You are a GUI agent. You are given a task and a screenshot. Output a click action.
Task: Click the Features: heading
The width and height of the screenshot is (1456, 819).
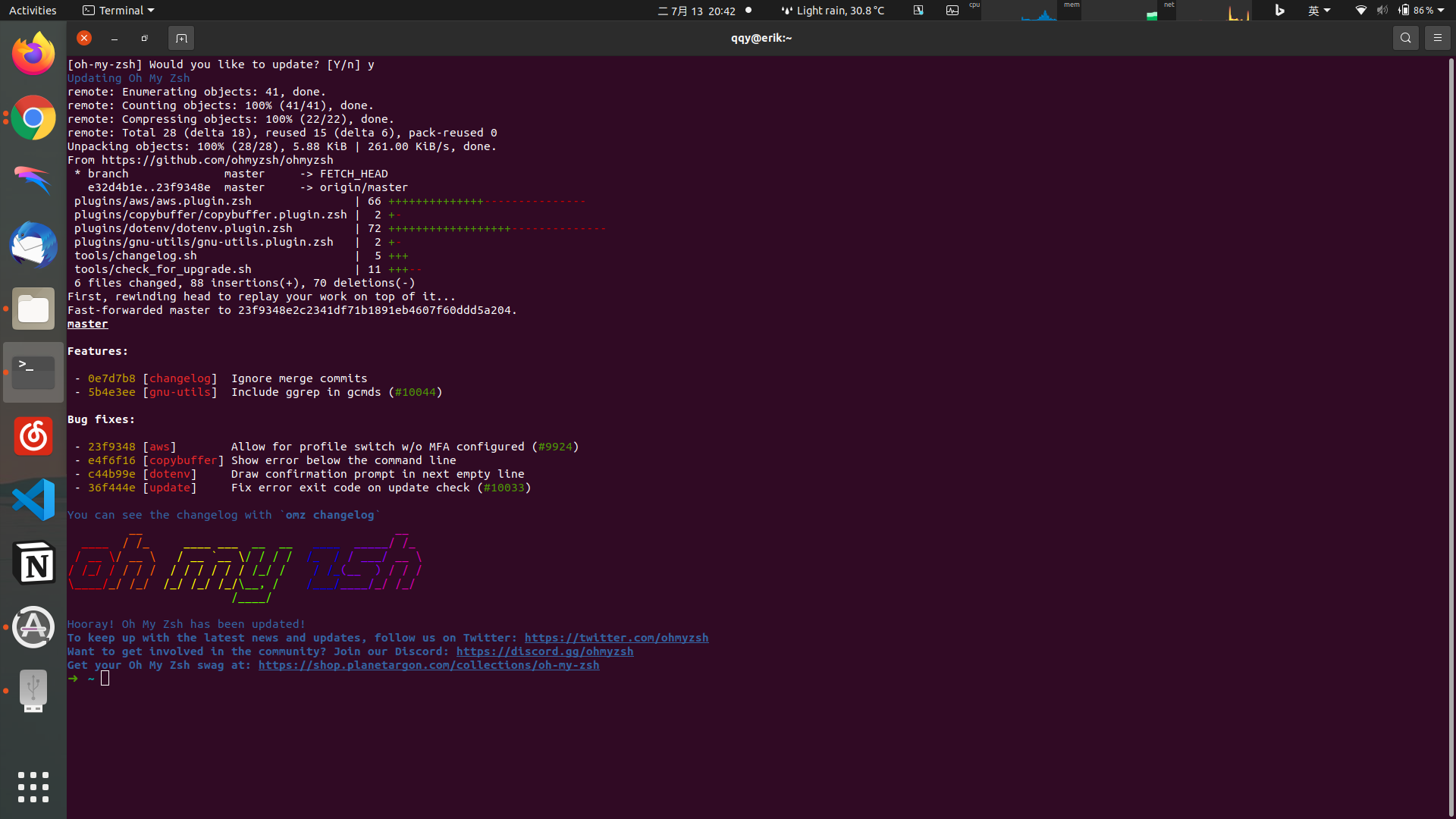pos(98,351)
